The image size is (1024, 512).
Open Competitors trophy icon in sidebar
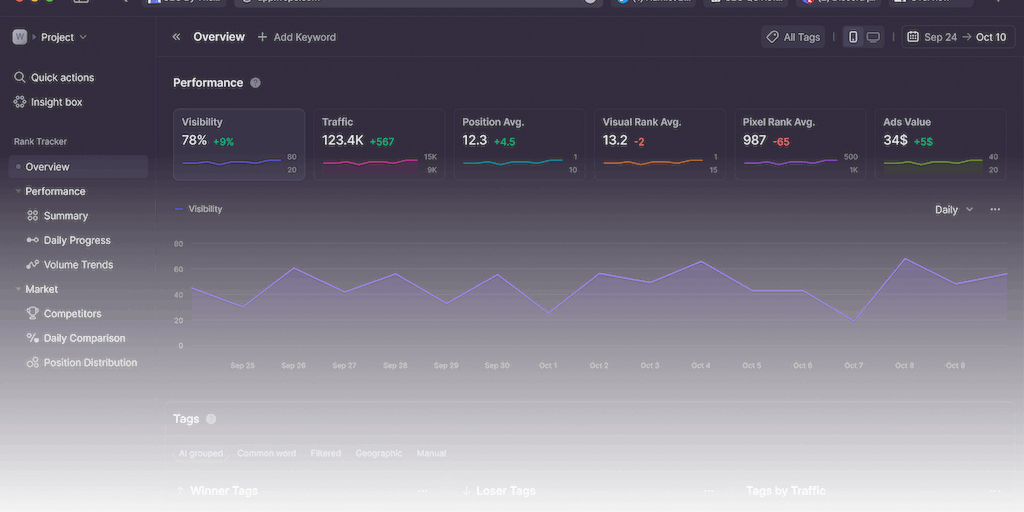click(33, 314)
